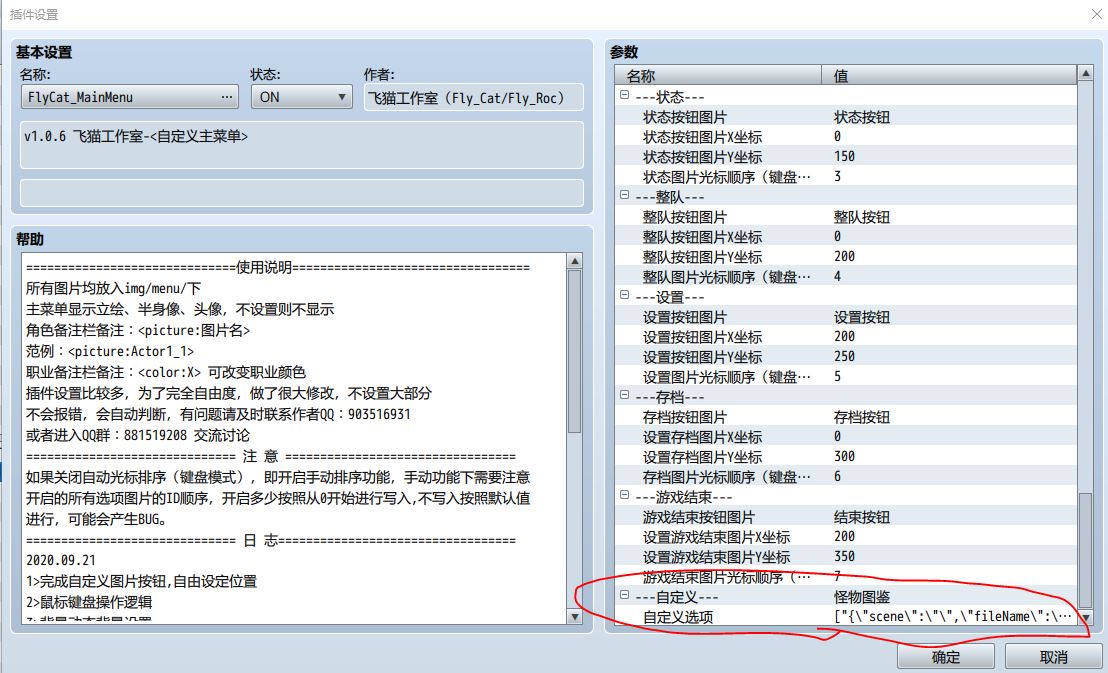1108x673 pixels.
Task: Click help line containing QQ群：881519208
Action: click(138, 435)
